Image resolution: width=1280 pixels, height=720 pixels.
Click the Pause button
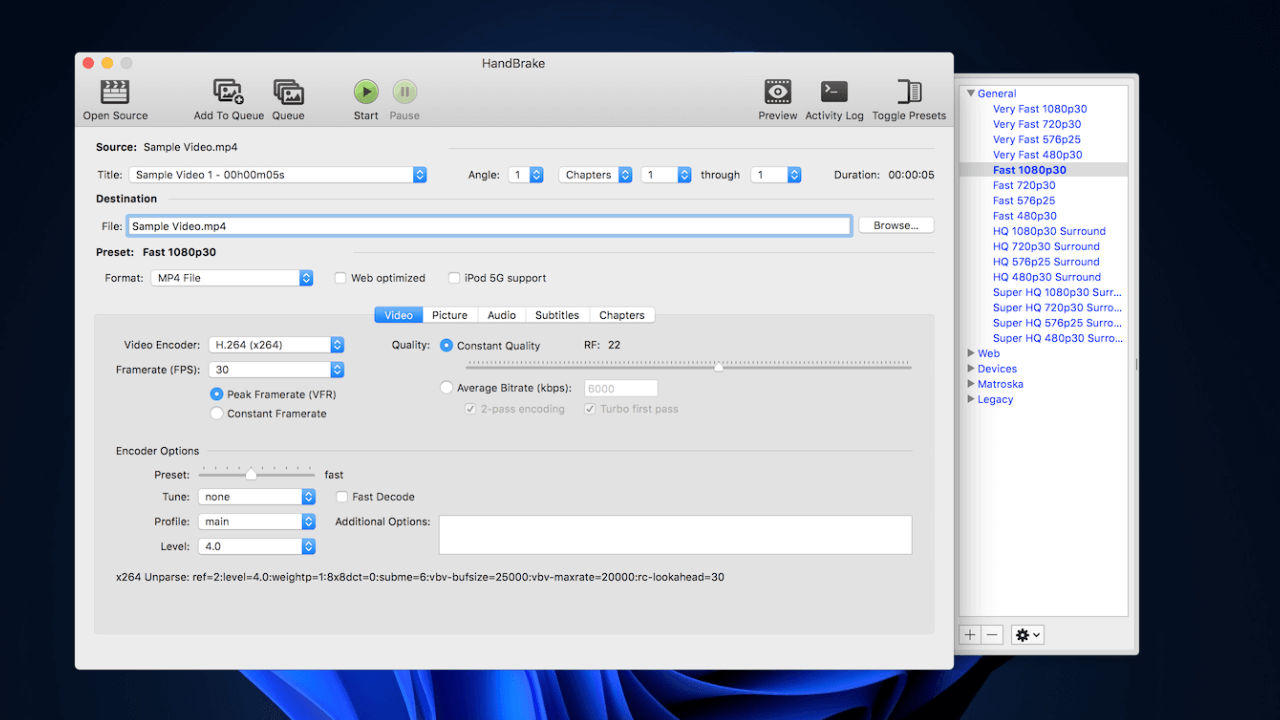point(404,92)
